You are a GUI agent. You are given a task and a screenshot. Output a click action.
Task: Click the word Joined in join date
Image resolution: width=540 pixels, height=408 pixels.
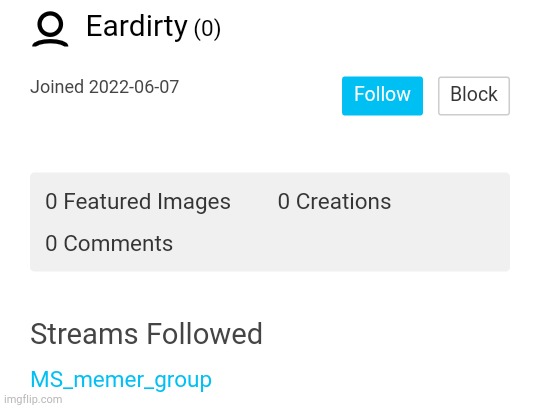click(57, 87)
